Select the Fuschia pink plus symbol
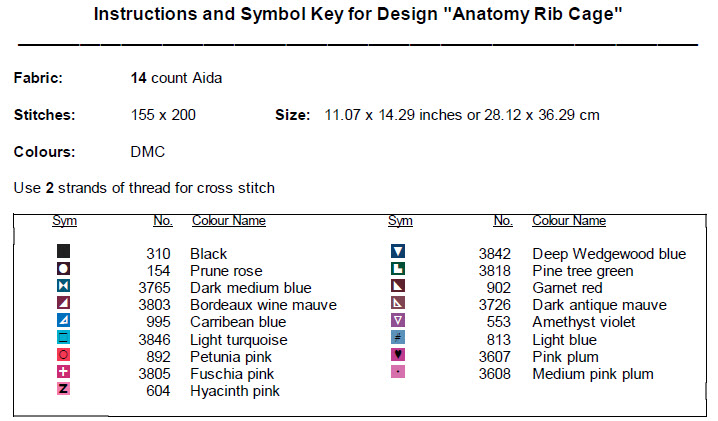Screen dimensions: 718x421 coord(64,372)
